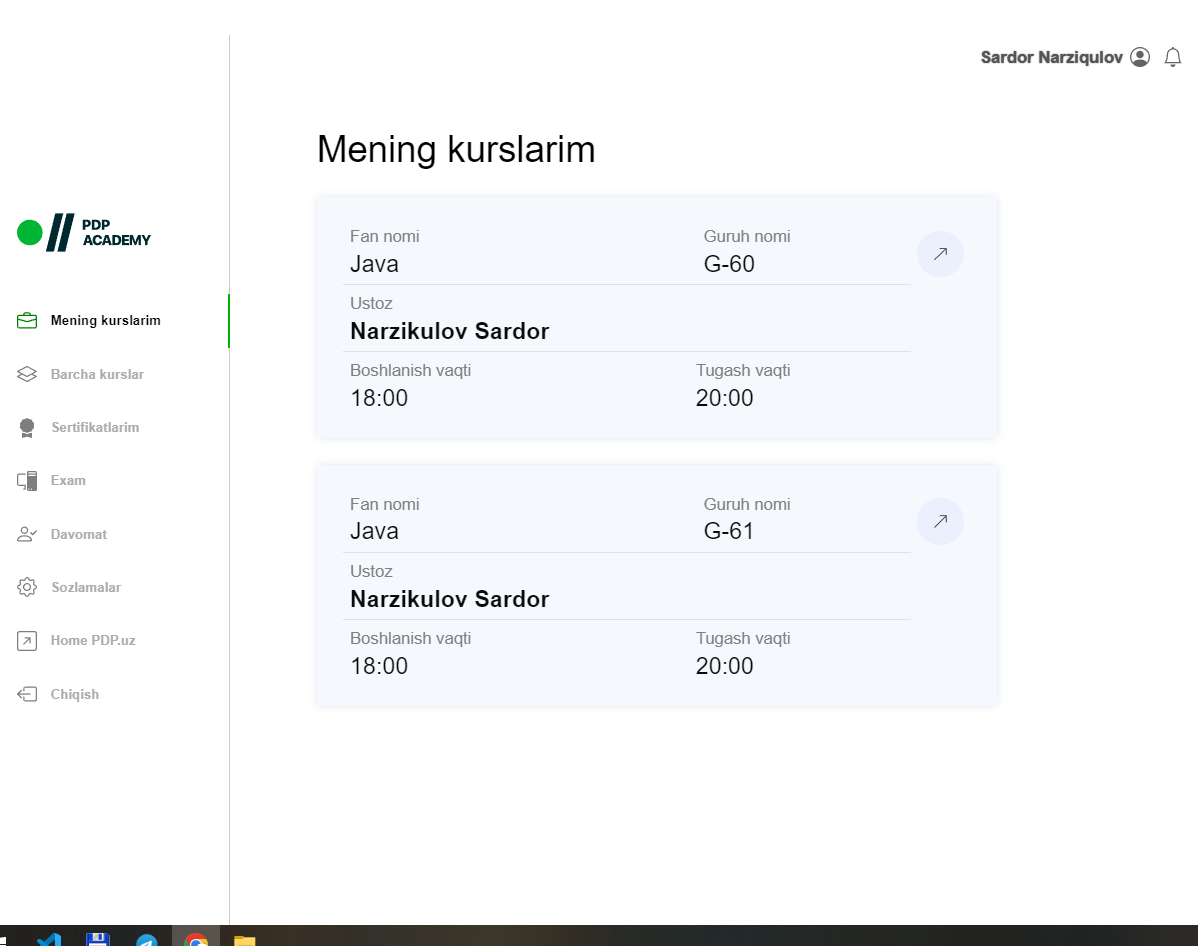Click the Sozlamalar gear icon
This screenshot has width=1198, height=946.
27,587
